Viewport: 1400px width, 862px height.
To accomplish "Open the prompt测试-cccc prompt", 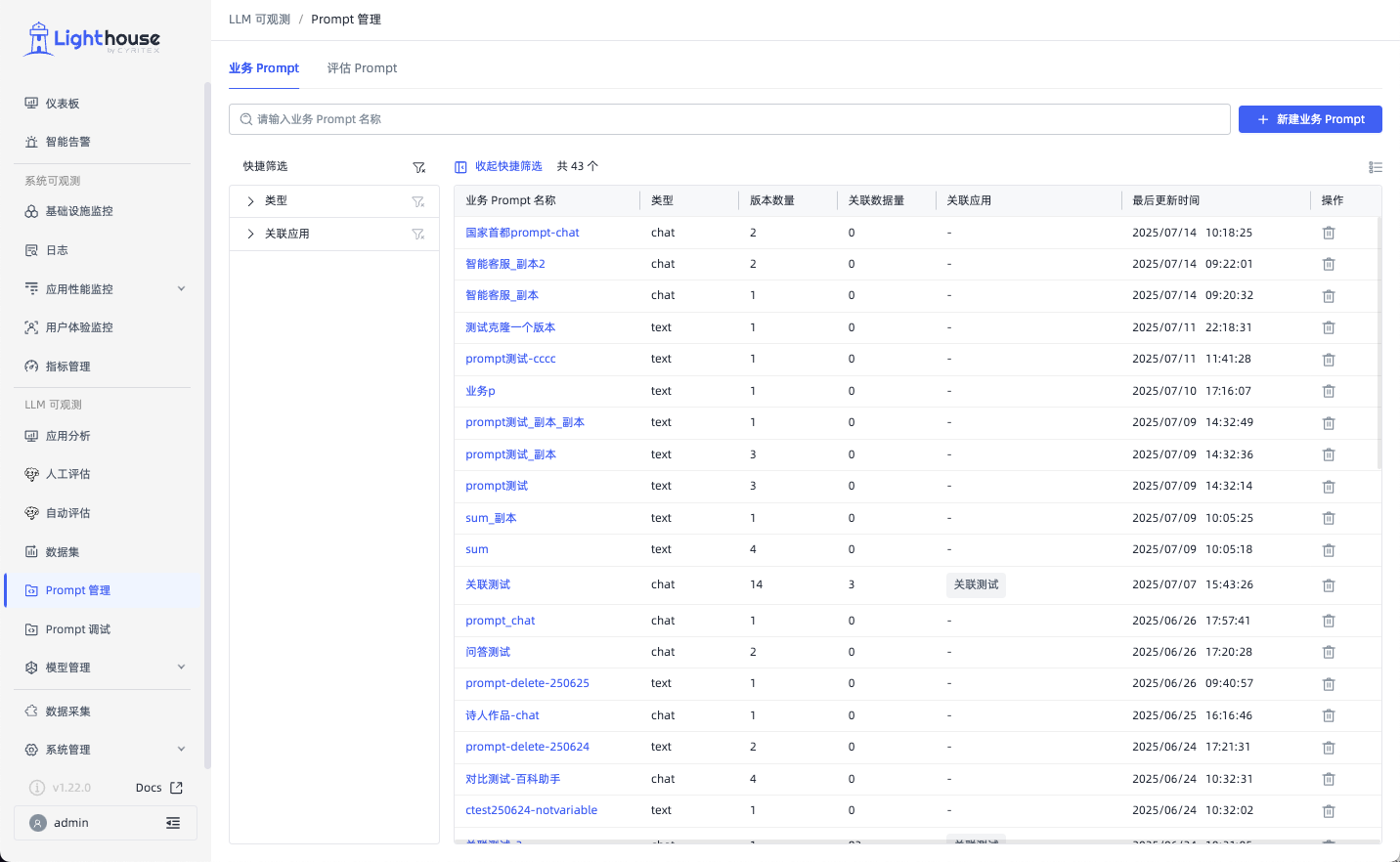I will pyautogui.click(x=510, y=359).
